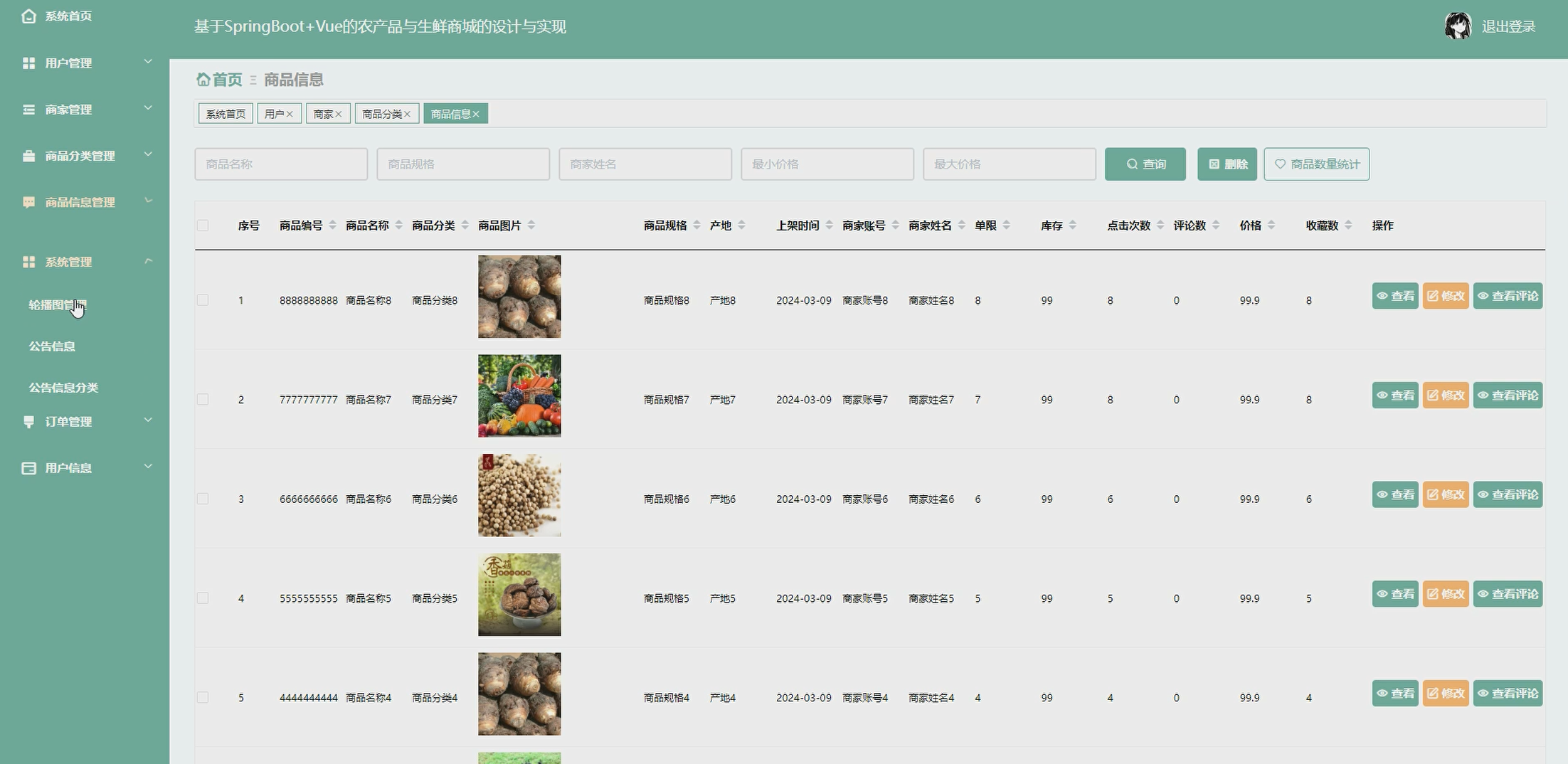Switch to the 商品分类 tab

click(x=382, y=114)
